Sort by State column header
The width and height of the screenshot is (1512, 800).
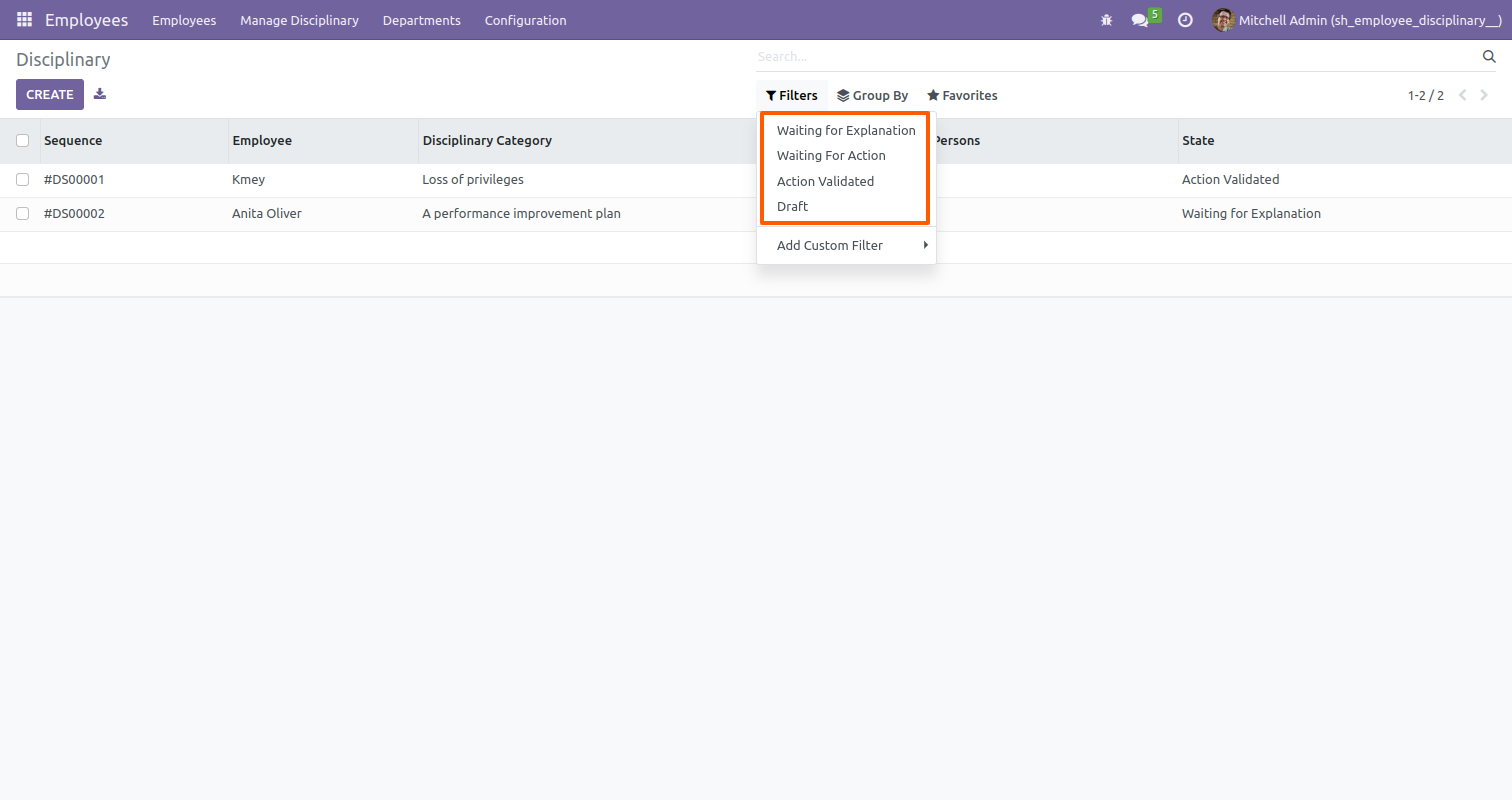click(1345, 141)
